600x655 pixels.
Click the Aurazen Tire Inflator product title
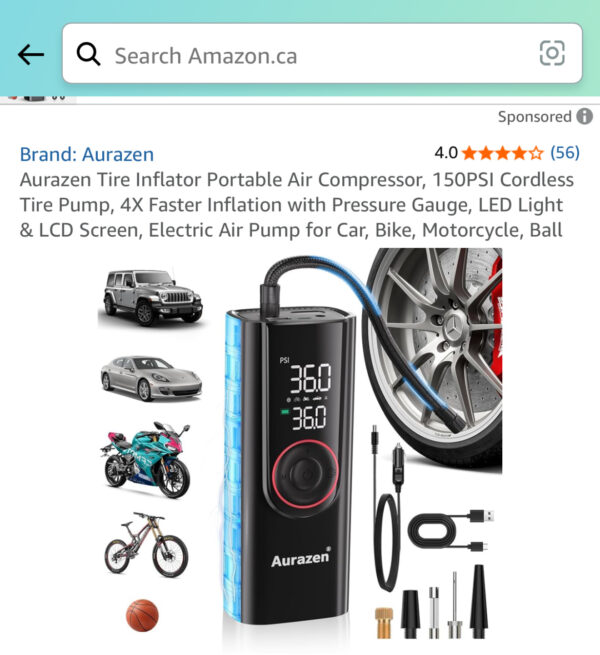[x=297, y=205]
